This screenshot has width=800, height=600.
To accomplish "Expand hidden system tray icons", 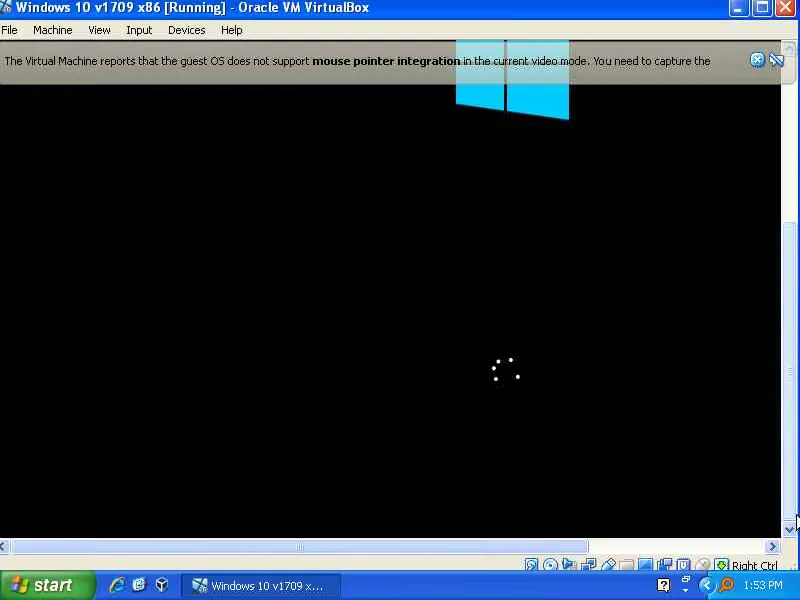I will pyautogui.click(x=707, y=585).
